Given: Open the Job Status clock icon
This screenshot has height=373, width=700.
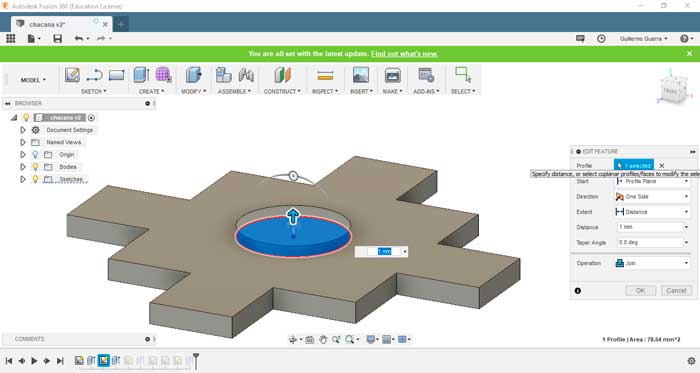Looking at the screenshot, I should point(601,39).
